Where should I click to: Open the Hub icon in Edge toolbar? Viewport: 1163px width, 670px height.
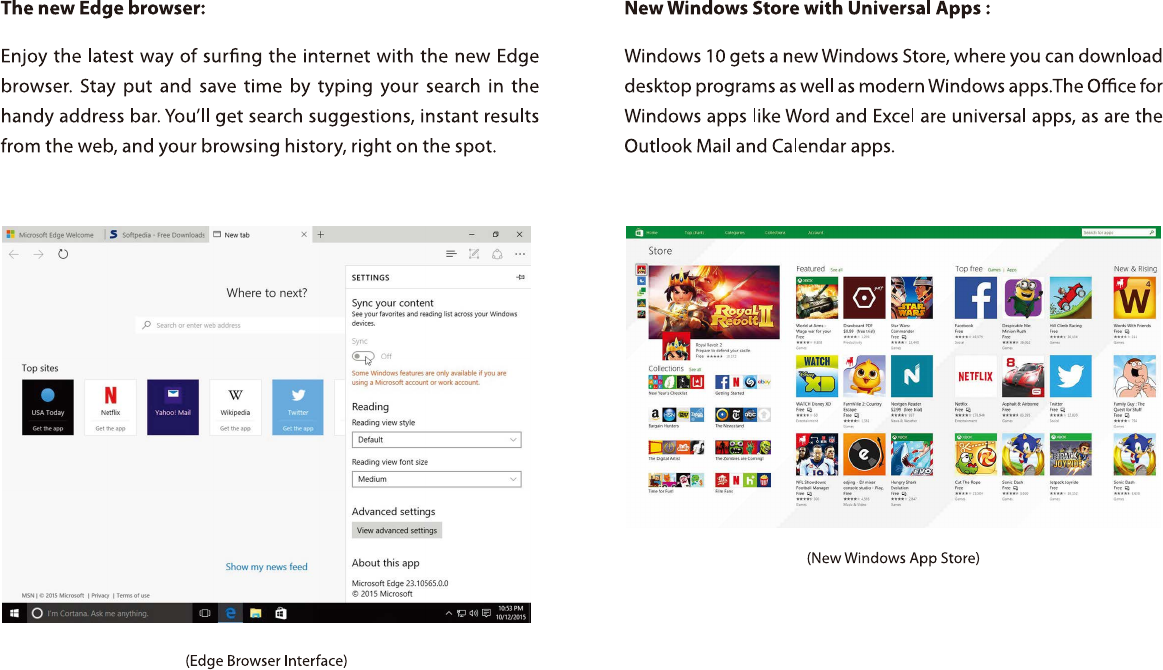451,254
